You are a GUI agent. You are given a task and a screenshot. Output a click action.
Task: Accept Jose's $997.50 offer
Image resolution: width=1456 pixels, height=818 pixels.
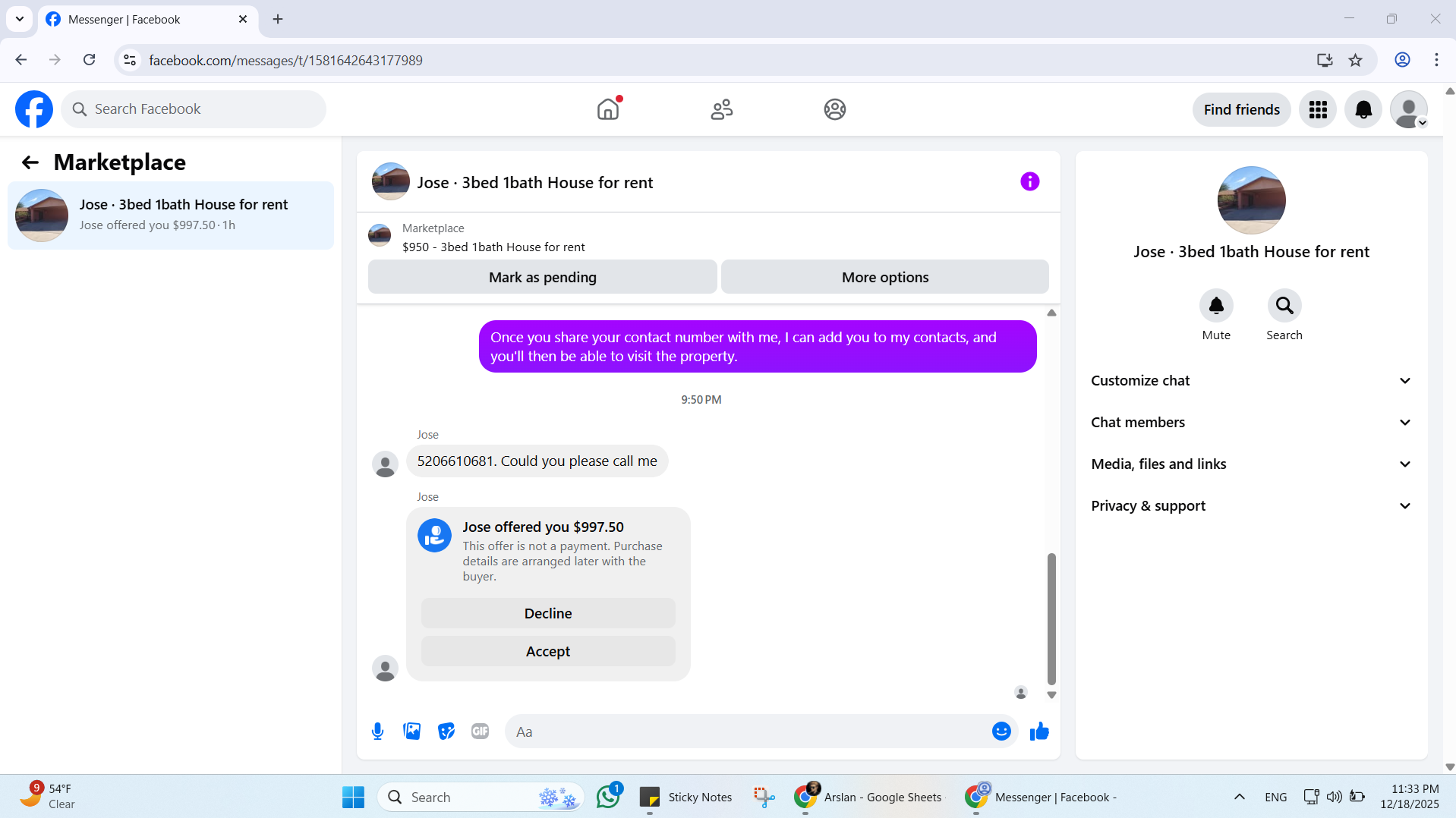548,651
